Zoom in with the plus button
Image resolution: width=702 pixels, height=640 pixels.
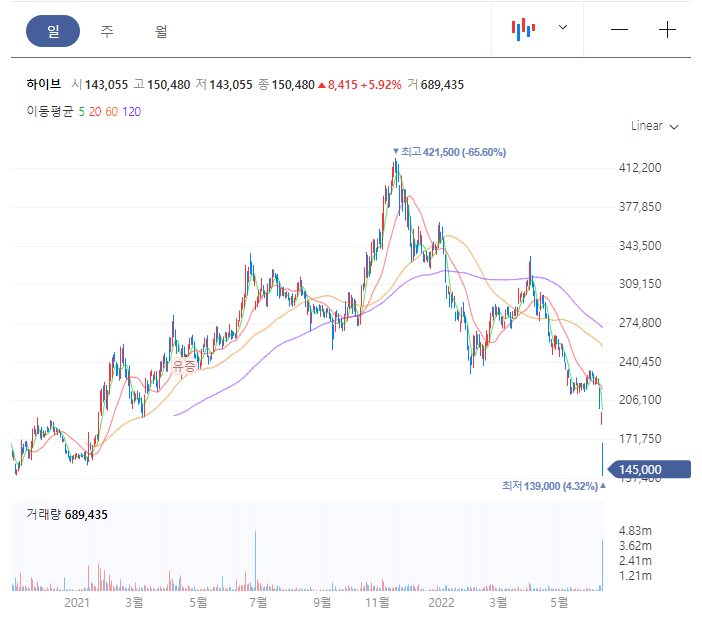667,30
